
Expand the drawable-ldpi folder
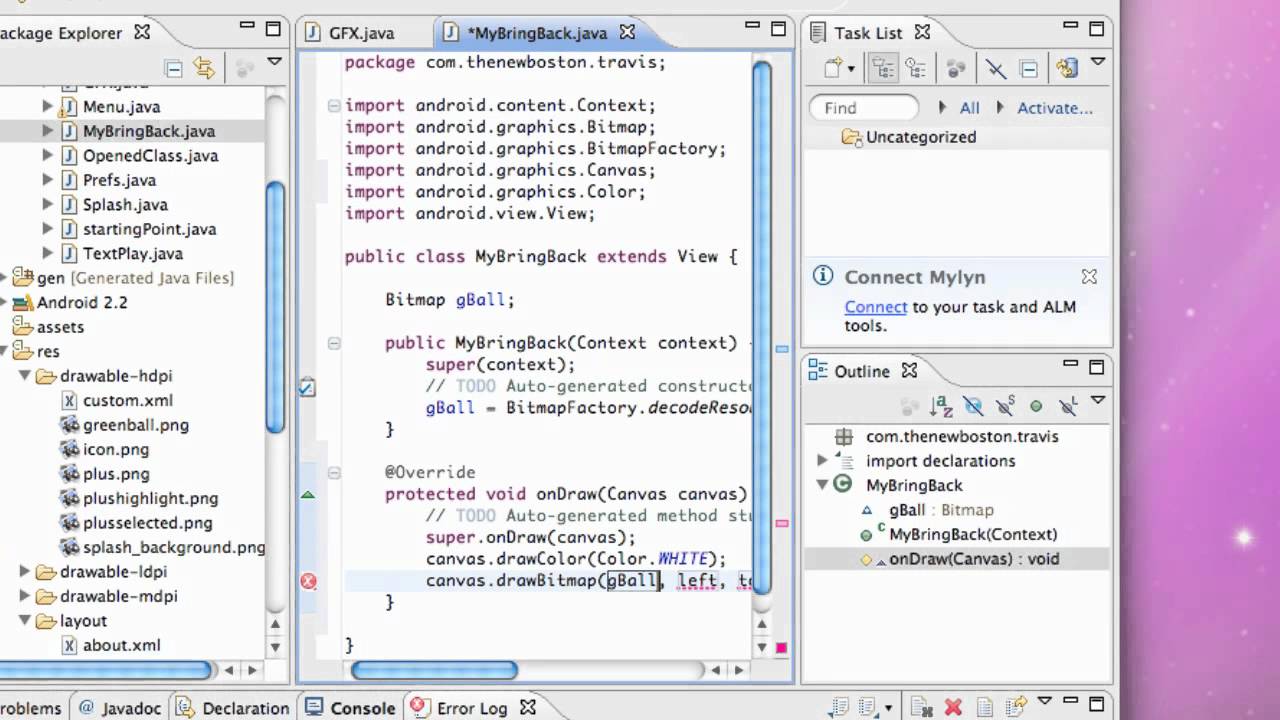pos(25,572)
